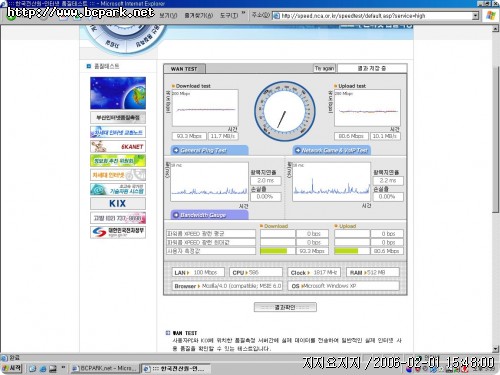Click the speedometer gauge dial
Screen dimensions: 500x375
tap(284, 111)
